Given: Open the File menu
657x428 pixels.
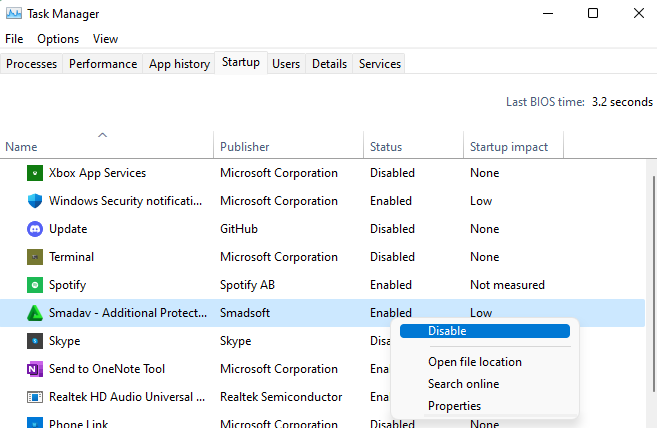Looking at the screenshot, I should [14, 39].
